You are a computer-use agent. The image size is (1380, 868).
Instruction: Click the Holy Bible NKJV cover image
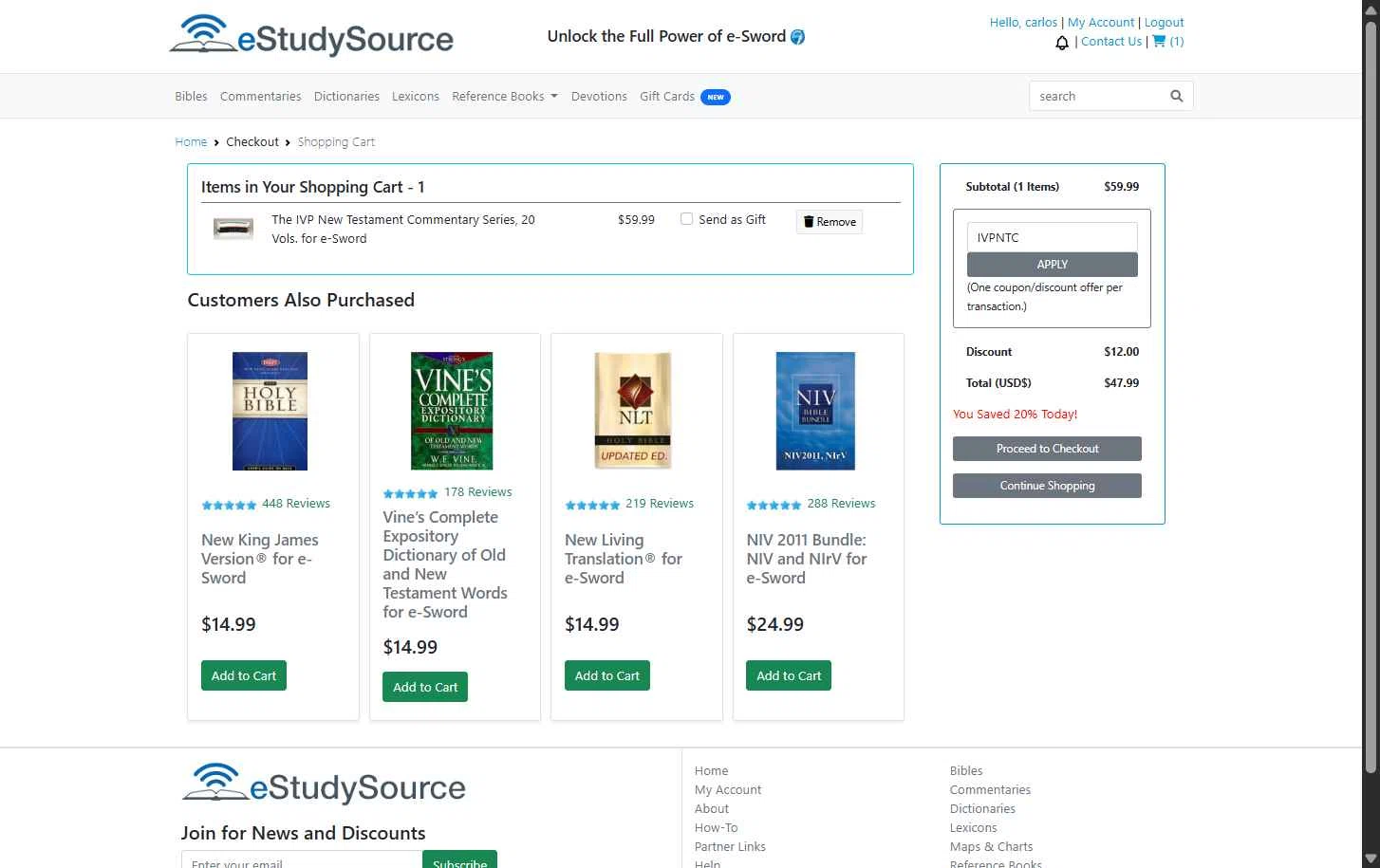click(270, 411)
